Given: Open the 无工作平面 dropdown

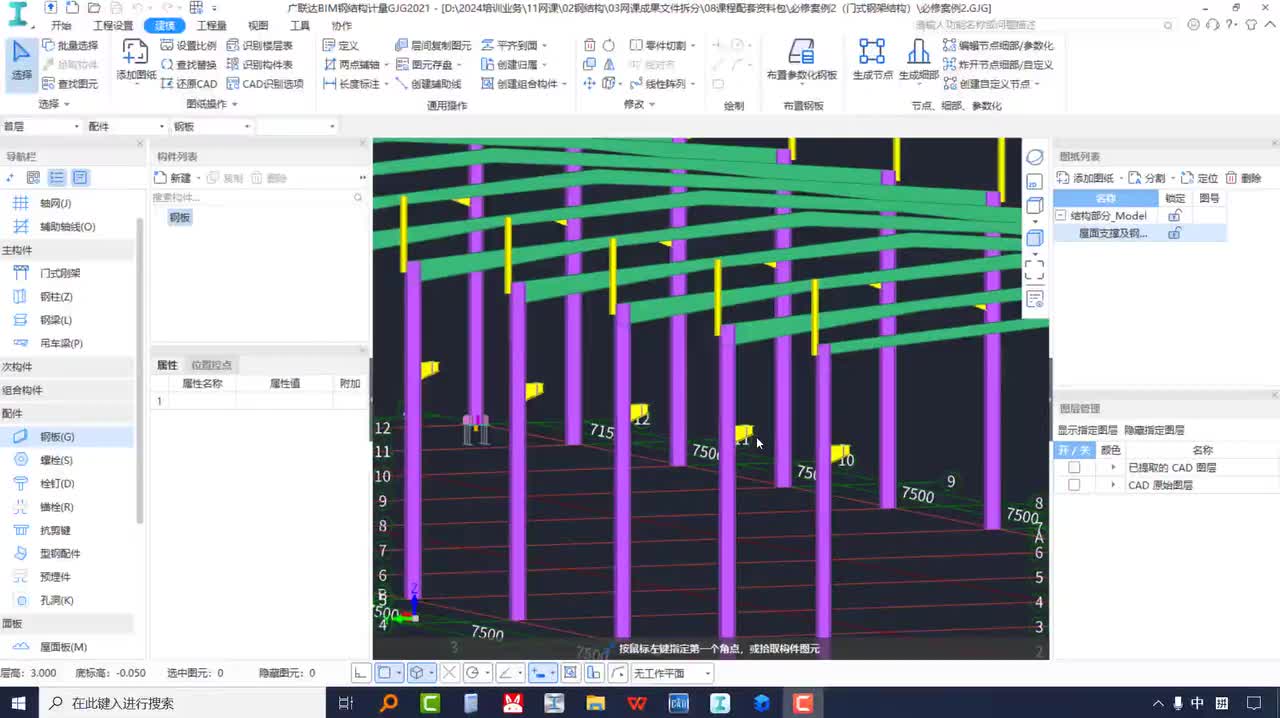Looking at the screenshot, I should 671,673.
